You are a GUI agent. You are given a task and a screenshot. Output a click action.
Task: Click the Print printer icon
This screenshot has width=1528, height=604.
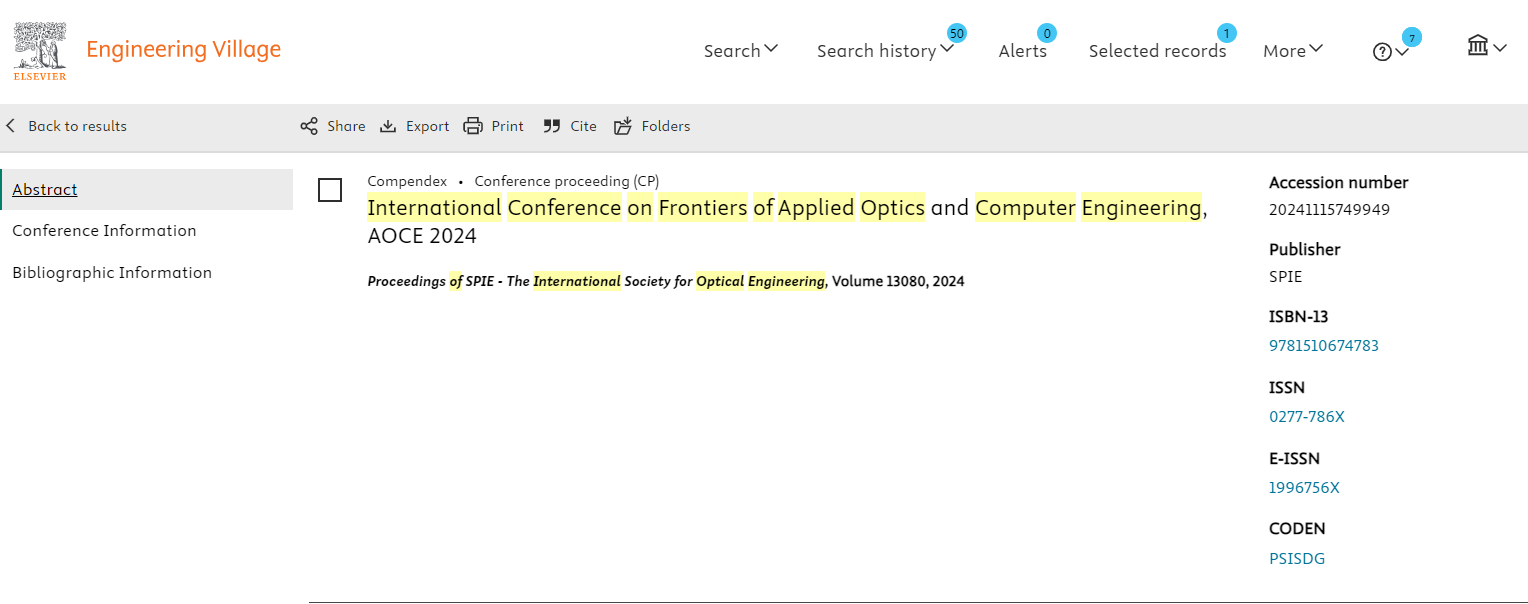(x=472, y=126)
